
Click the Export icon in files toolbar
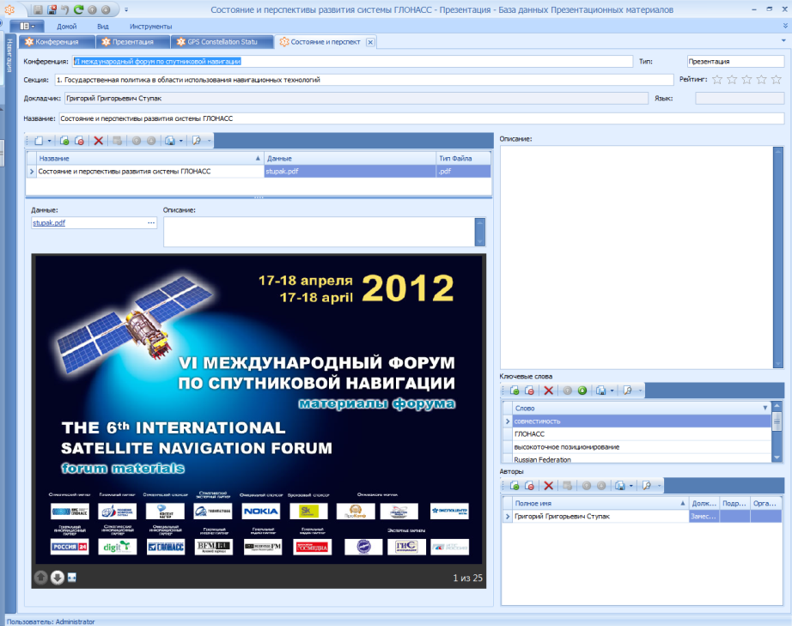170,141
